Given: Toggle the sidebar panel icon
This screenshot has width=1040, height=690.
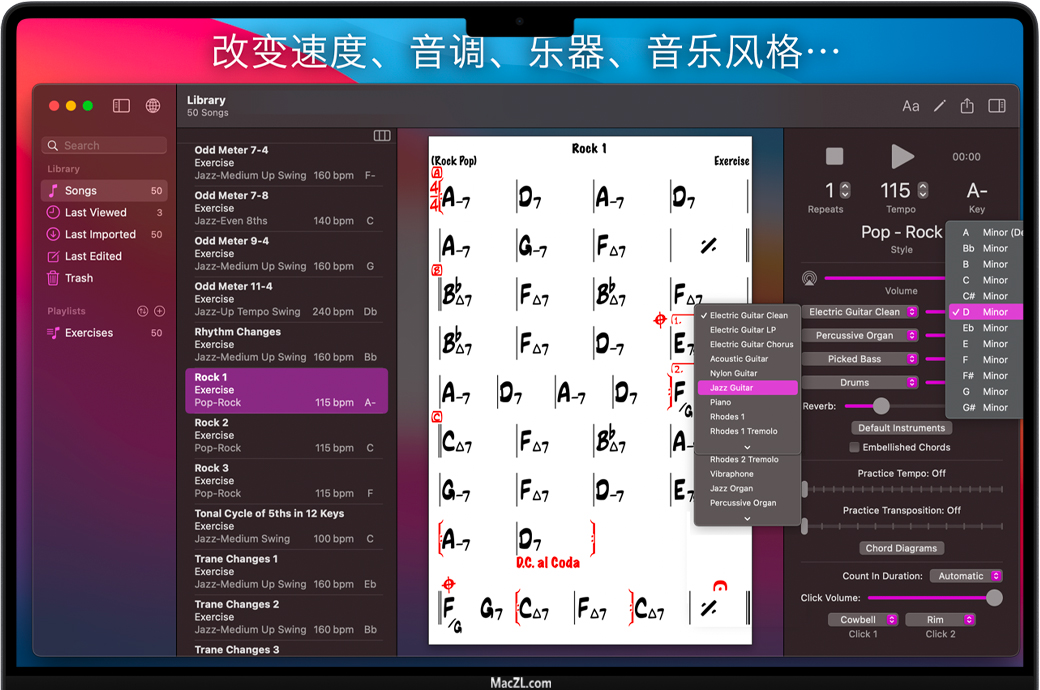Looking at the screenshot, I should 121,106.
